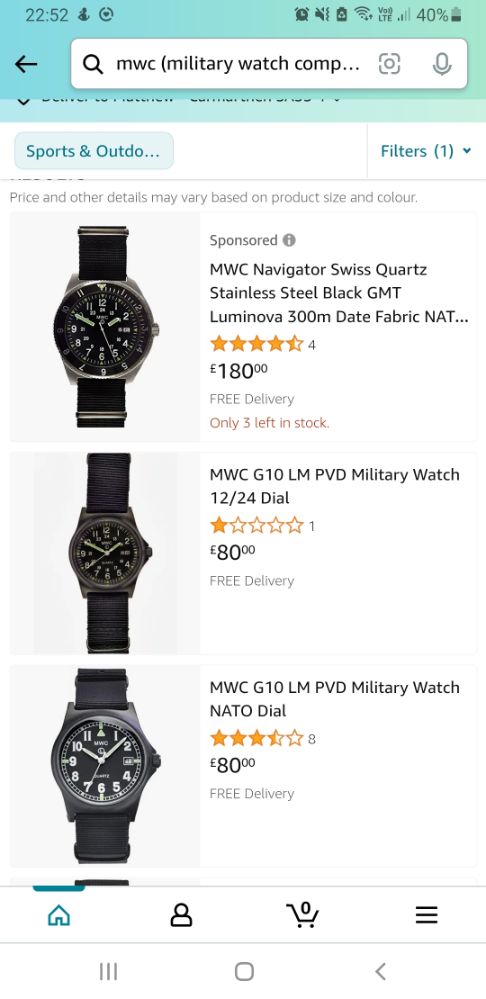
Task: Tap the £180 price of Navigator watch
Action: pyautogui.click(x=239, y=370)
